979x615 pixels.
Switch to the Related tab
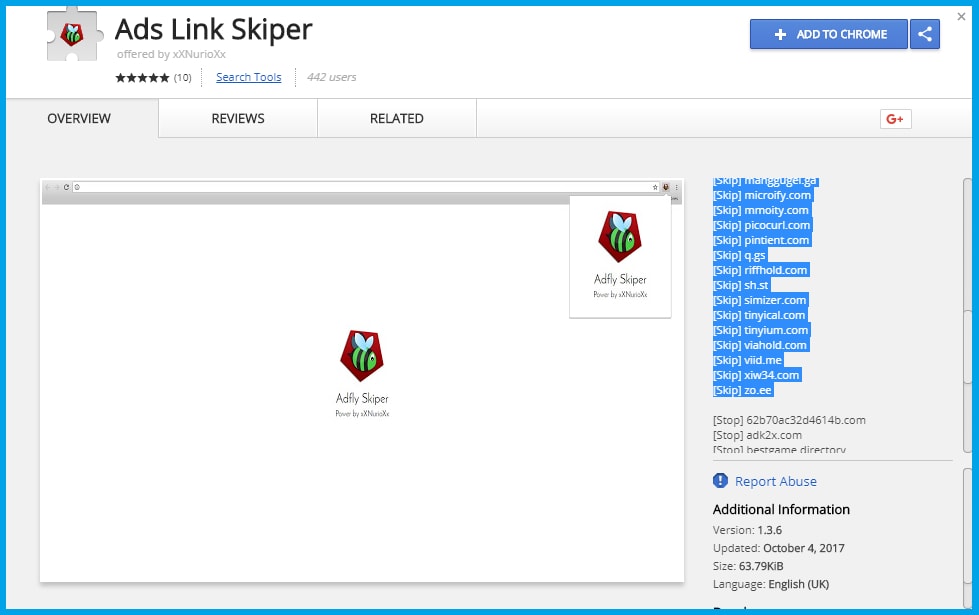coord(396,119)
